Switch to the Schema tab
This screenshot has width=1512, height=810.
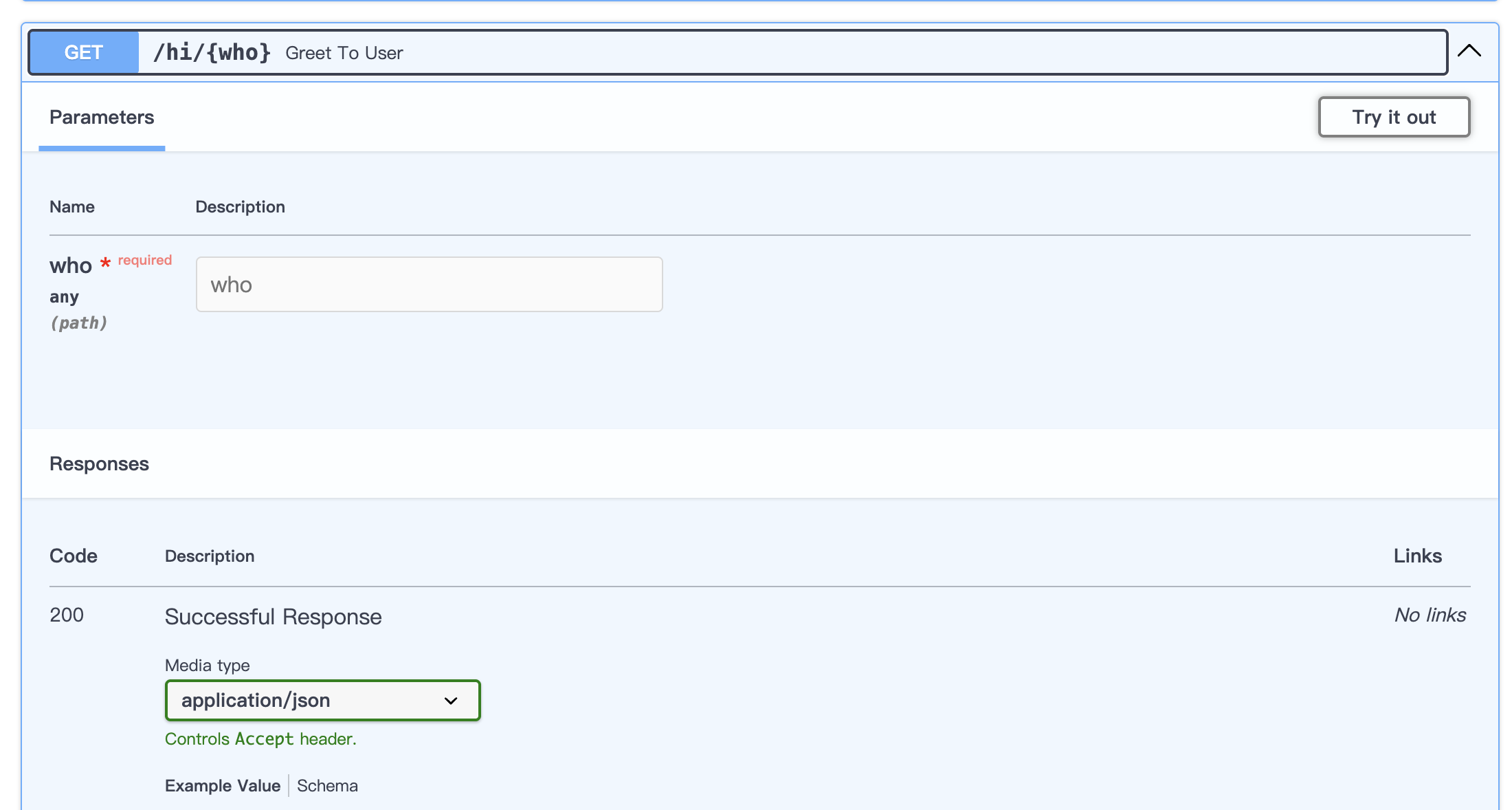[x=328, y=785]
